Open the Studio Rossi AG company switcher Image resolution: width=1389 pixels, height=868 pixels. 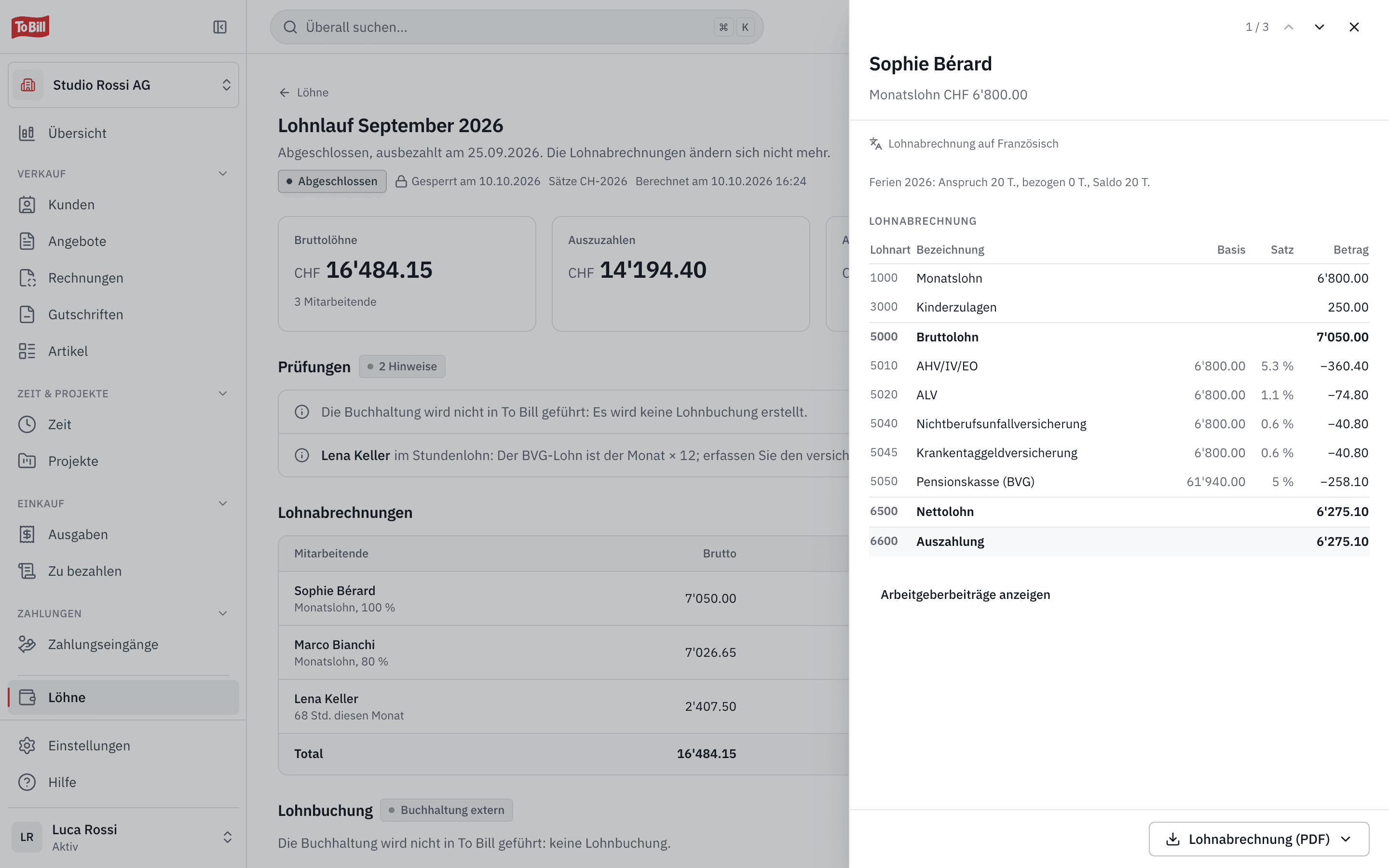coord(123,85)
